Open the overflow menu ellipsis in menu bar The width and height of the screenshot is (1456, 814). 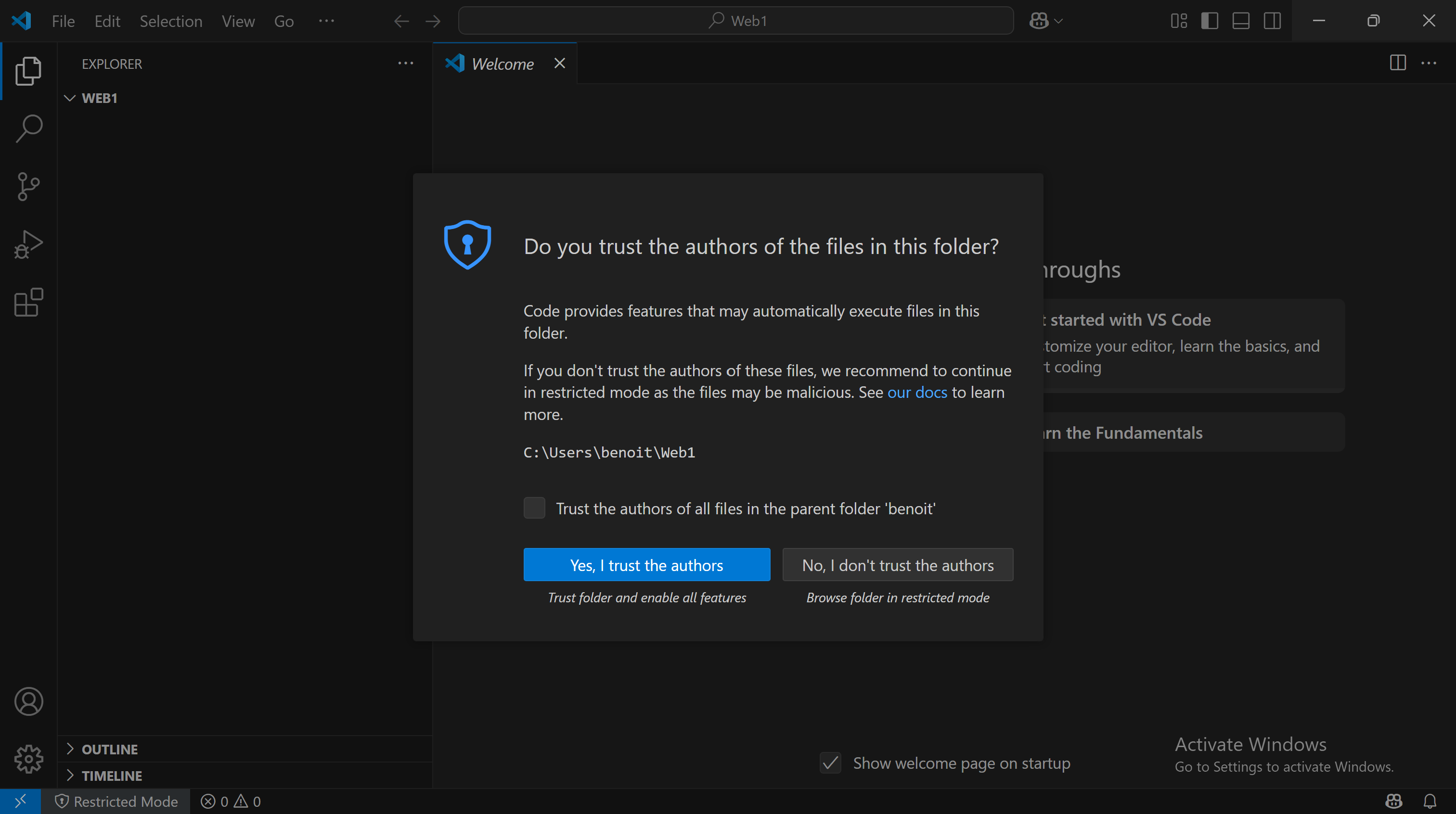click(x=326, y=21)
